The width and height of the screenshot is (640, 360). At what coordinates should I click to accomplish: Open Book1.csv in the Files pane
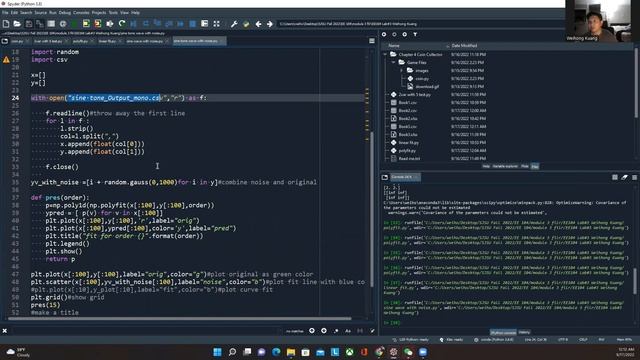click(x=407, y=102)
